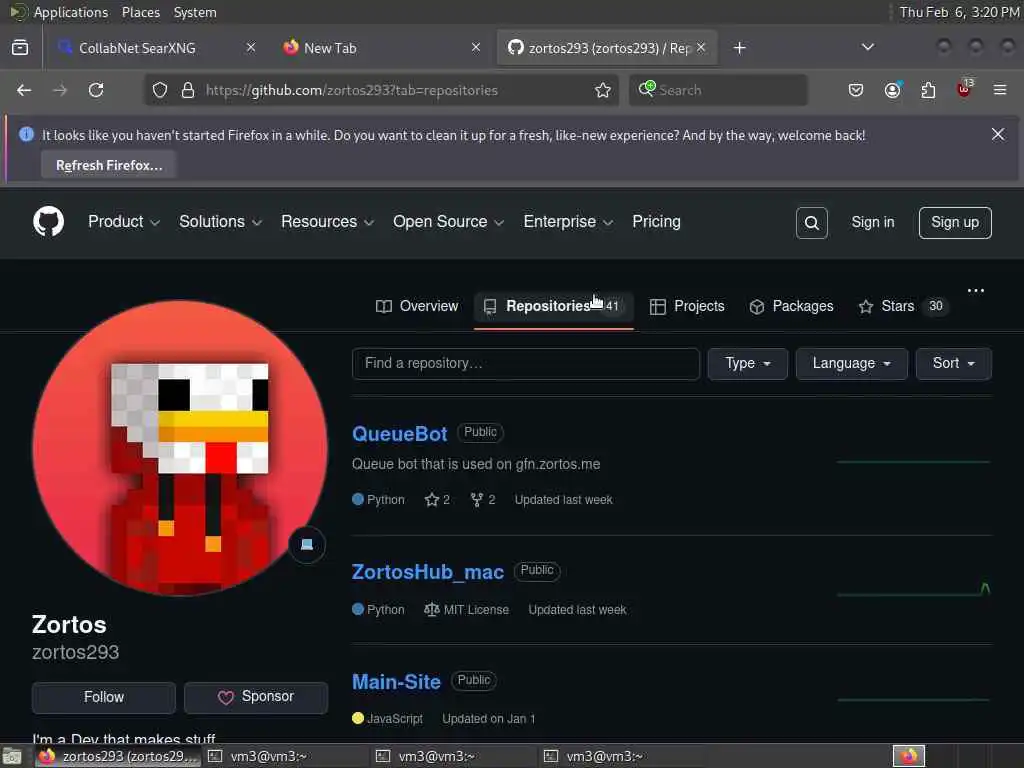Close the CollabNet SearXNG tab
Viewport: 1024px width, 768px height.
point(251,48)
